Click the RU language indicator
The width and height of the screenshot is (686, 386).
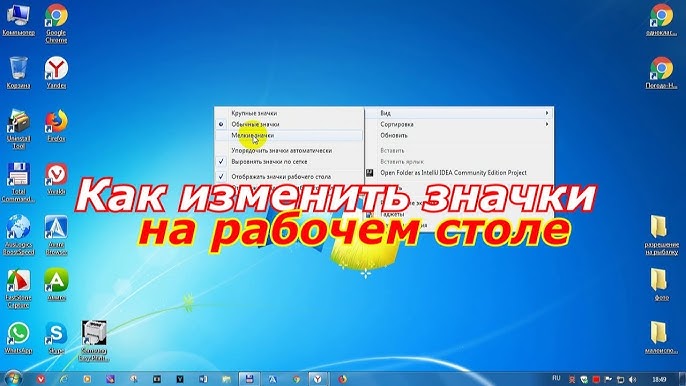[x=556, y=378]
